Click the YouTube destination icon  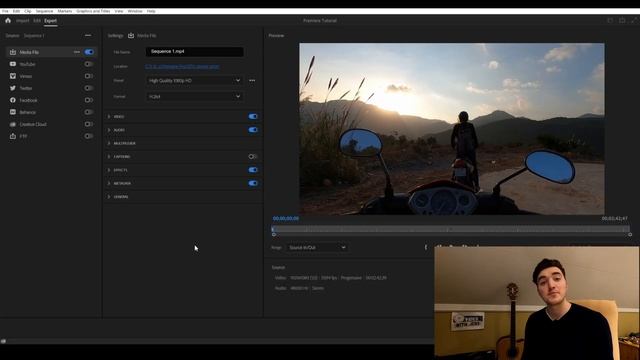(x=13, y=64)
